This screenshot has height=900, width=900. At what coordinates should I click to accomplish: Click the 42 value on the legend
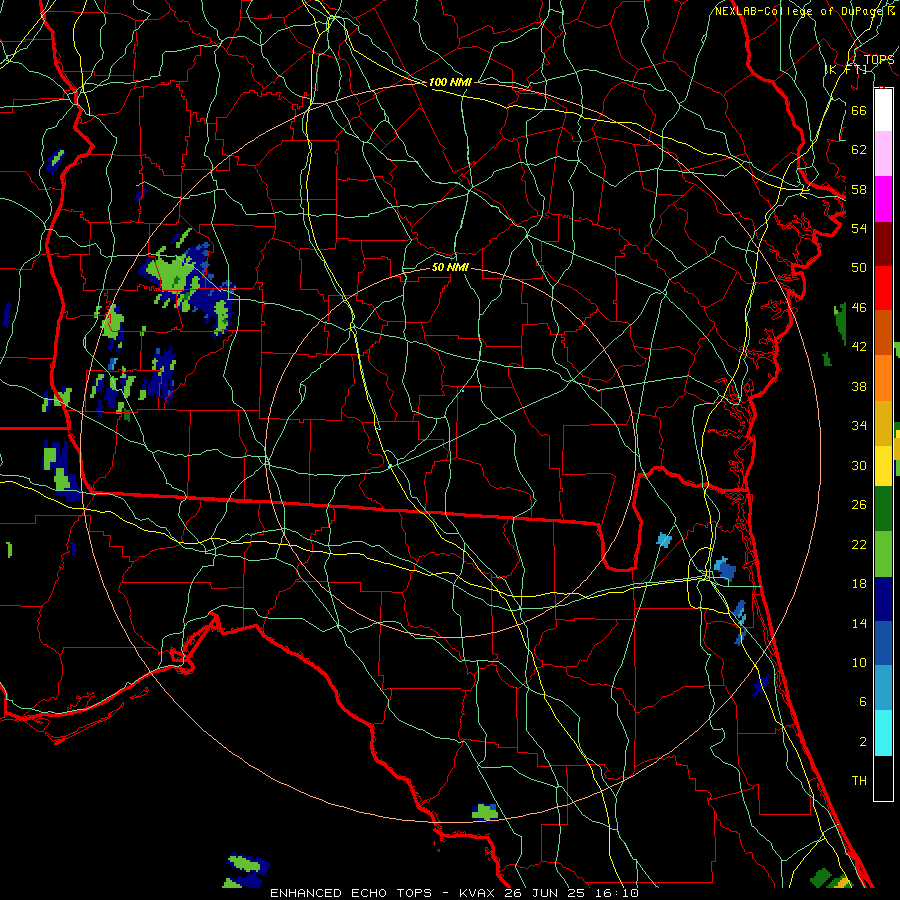coord(859,346)
